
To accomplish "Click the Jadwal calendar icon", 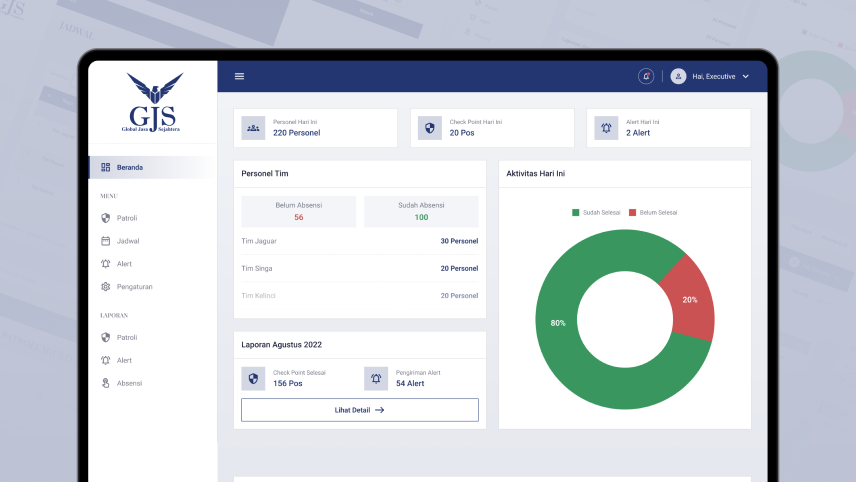I will point(105,241).
